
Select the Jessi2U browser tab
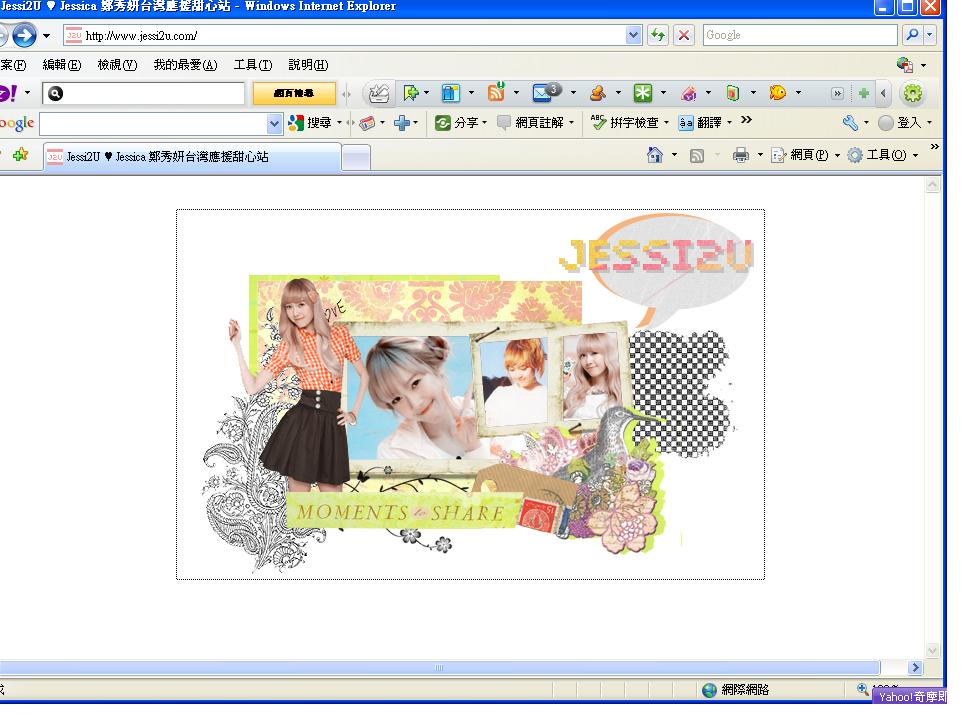click(x=190, y=157)
